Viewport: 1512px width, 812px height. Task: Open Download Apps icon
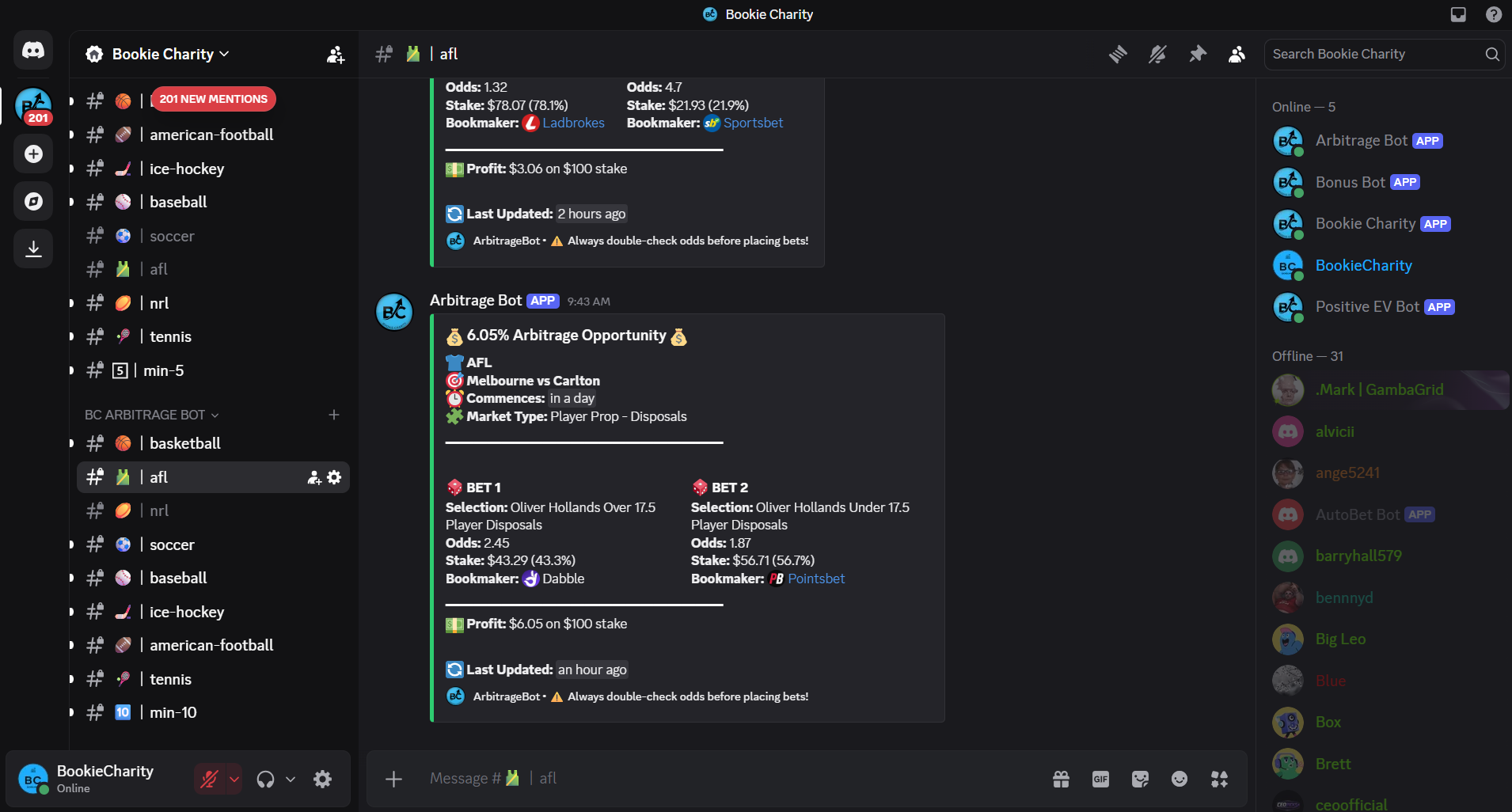pos(33,249)
